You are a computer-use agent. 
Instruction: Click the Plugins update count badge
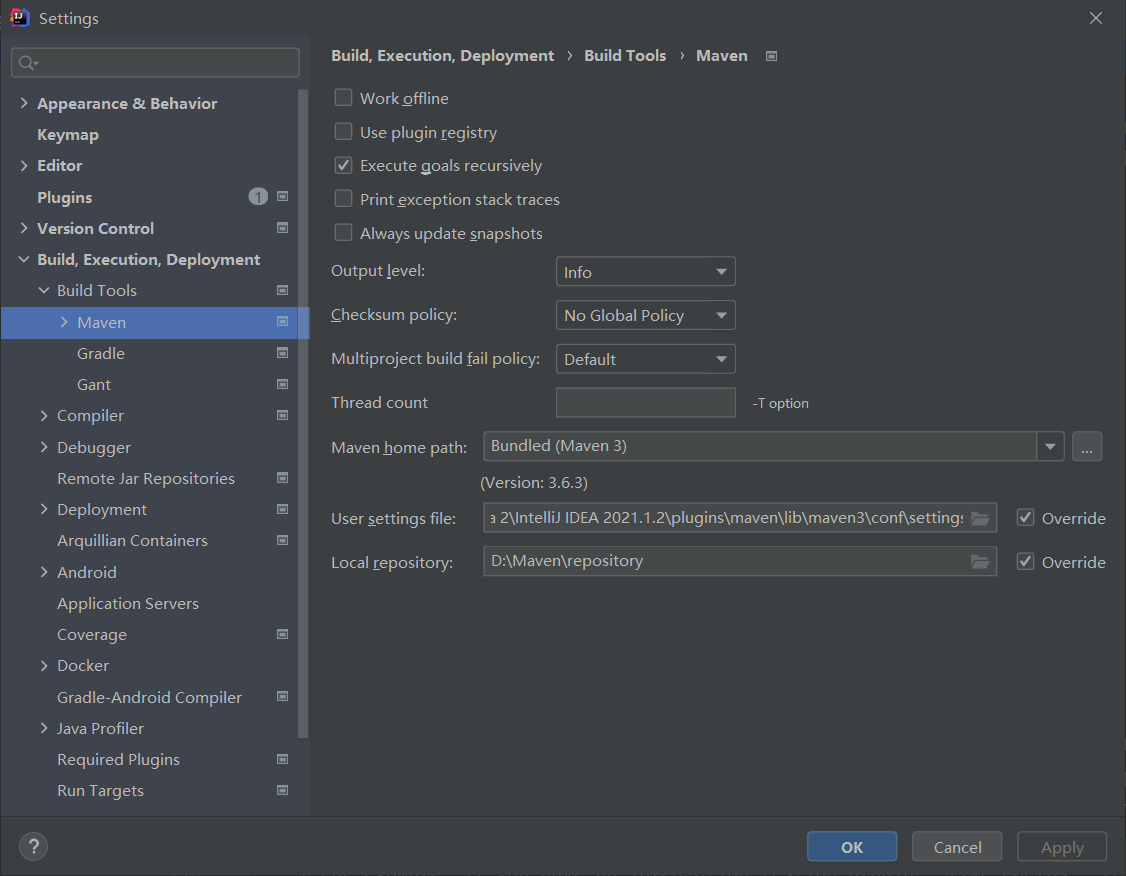point(258,196)
